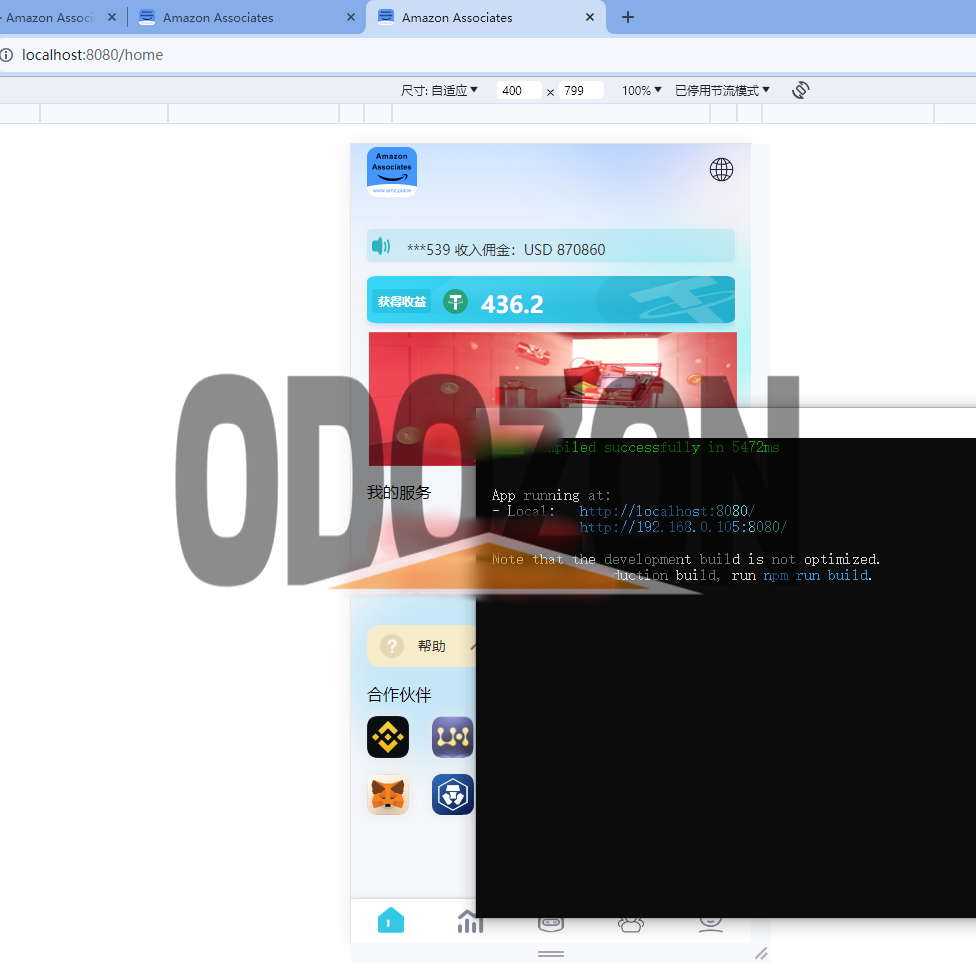
Task: Click the site info icon in address bar
Action: 7,55
